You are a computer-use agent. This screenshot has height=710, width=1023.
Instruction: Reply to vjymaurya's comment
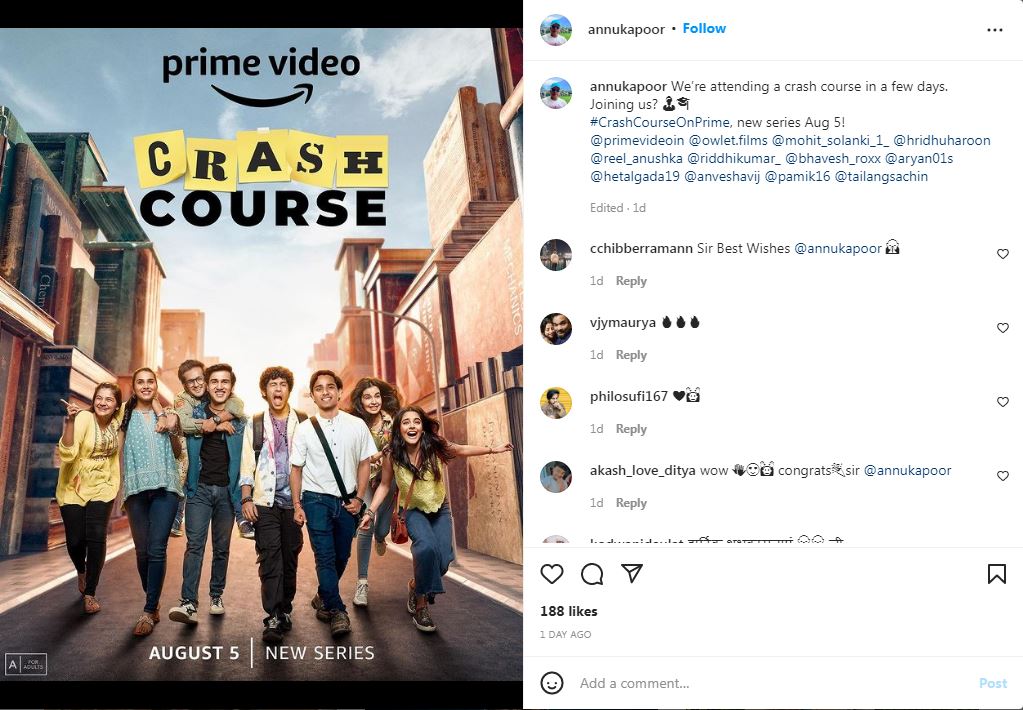click(x=631, y=355)
